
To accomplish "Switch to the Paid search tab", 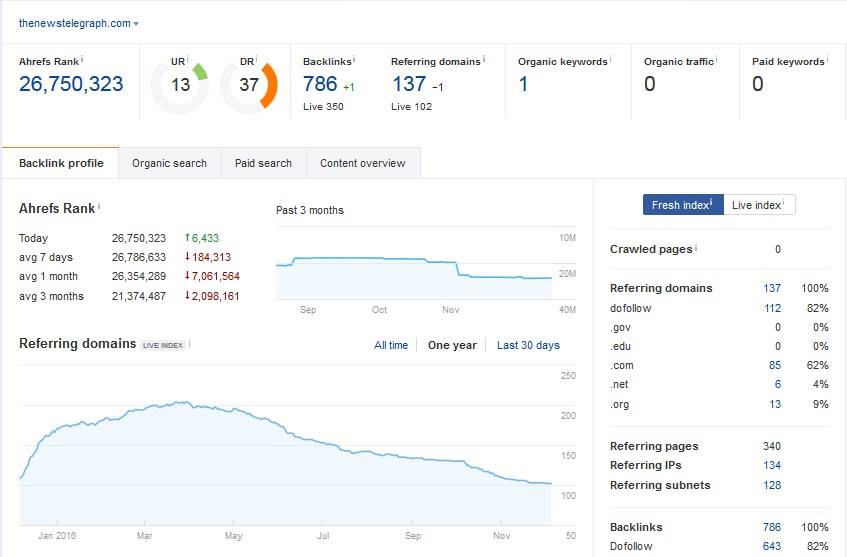I will click(x=263, y=163).
